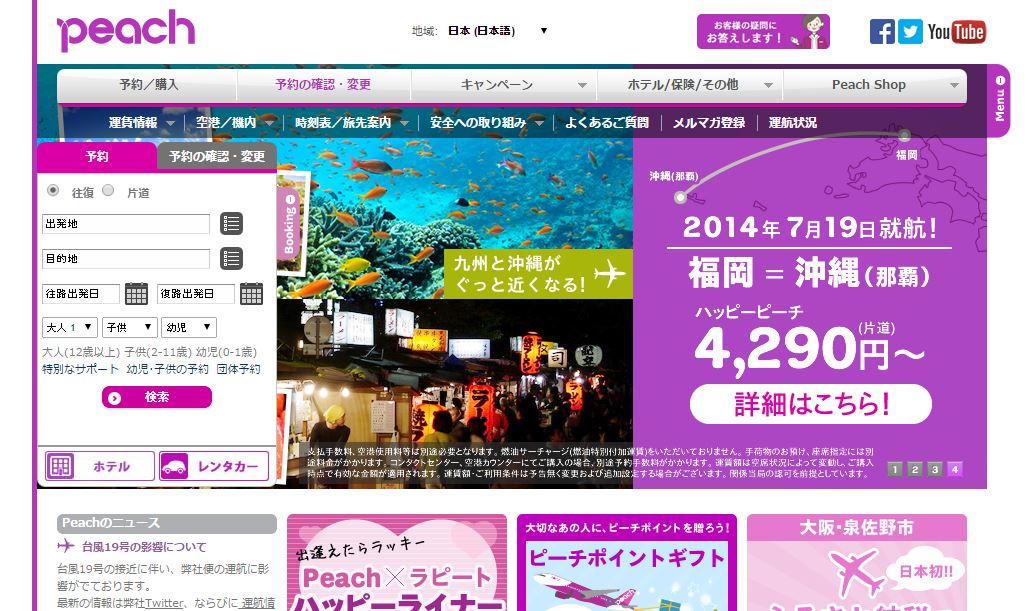
Task: Open the Peach×ラピート ハッピーライナー banner
Action: 397,563
